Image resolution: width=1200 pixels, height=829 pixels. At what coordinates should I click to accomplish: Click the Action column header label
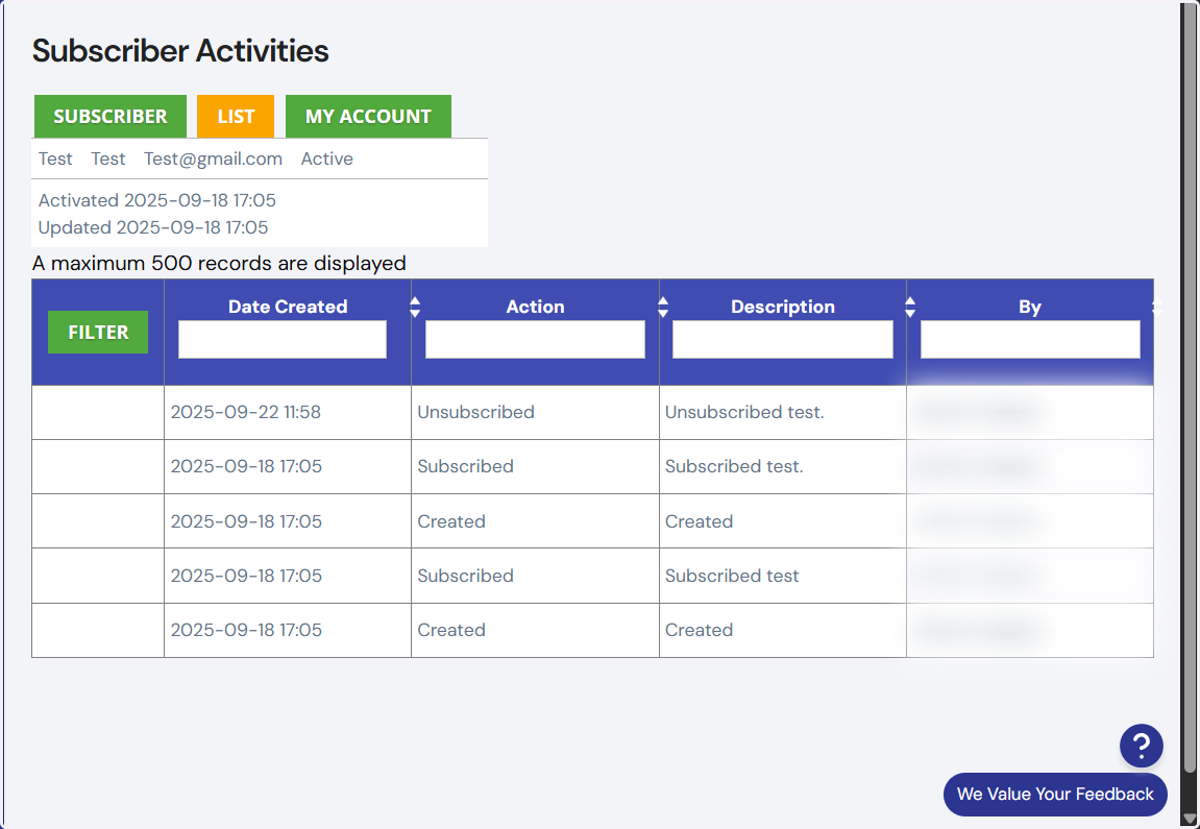(x=535, y=307)
